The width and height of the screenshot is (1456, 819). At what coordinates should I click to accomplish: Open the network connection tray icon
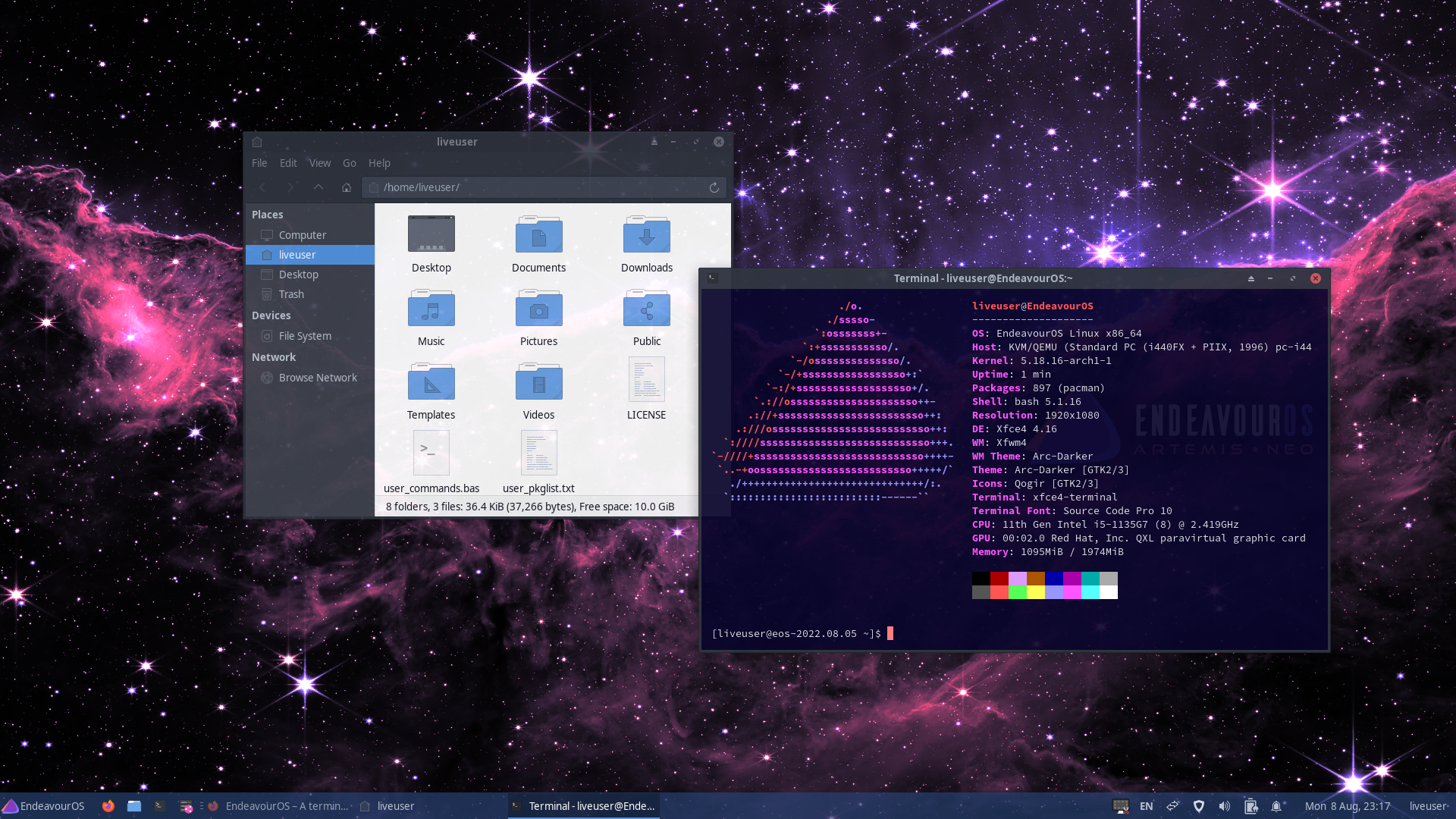1172,806
